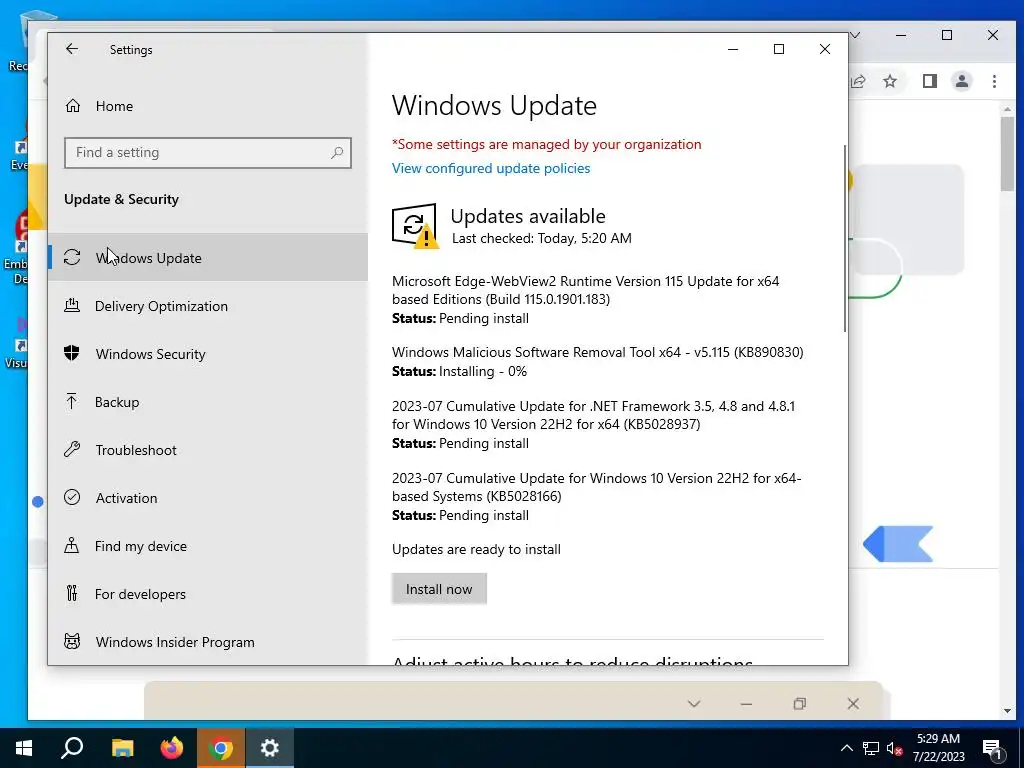Click the Chrome bookmark star icon
The image size is (1024, 768).
pyautogui.click(x=890, y=81)
